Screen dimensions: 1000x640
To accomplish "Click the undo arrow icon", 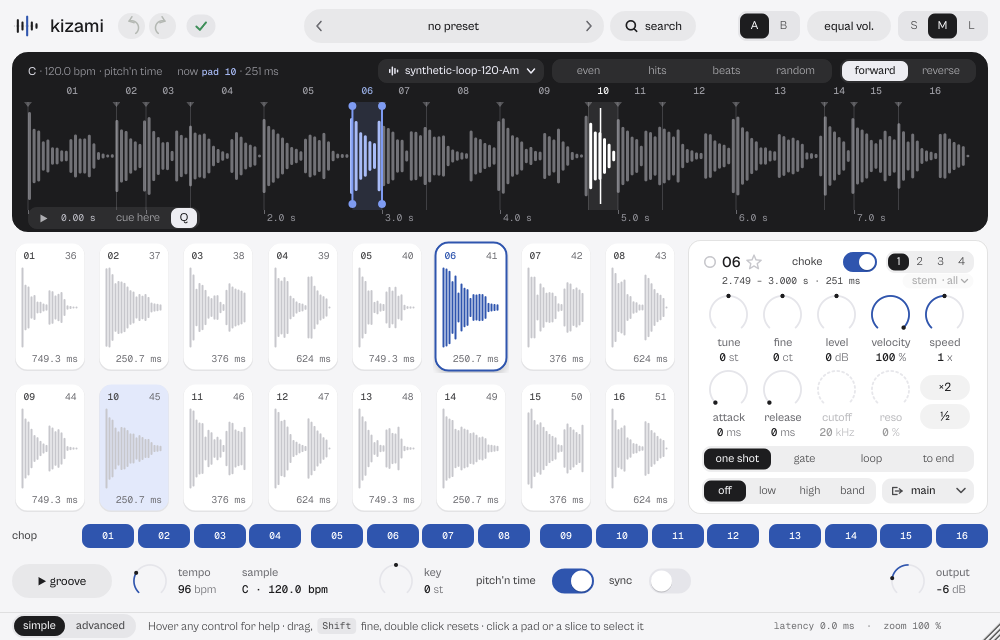I will coord(132,26).
